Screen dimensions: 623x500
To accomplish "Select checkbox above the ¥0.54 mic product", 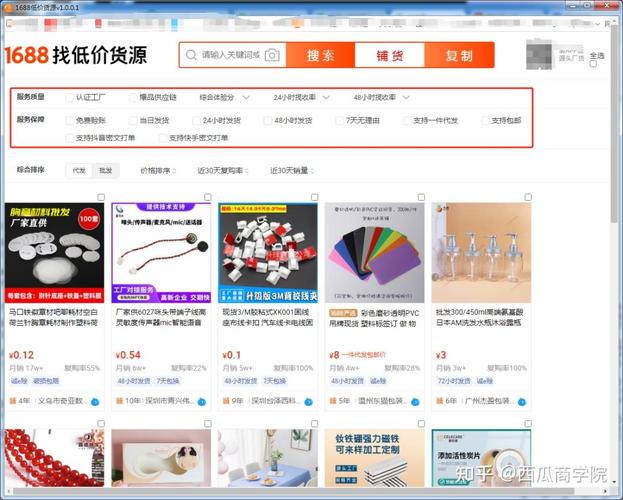I will click(208, 197).
